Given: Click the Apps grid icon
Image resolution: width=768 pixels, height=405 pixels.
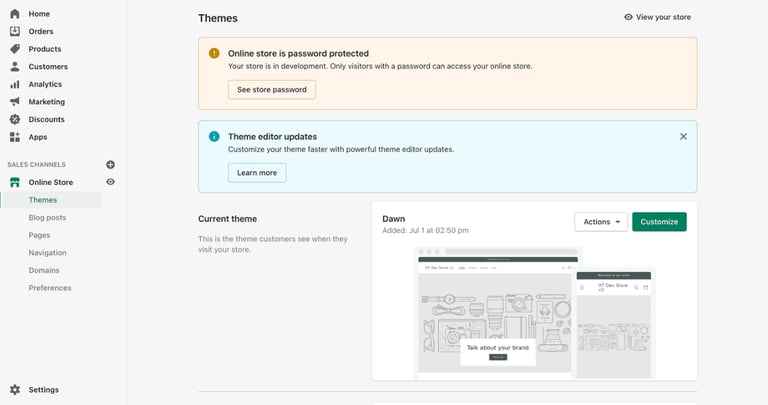Looking at the screenshot, I should pyautogui.click(x=15, y=137).
